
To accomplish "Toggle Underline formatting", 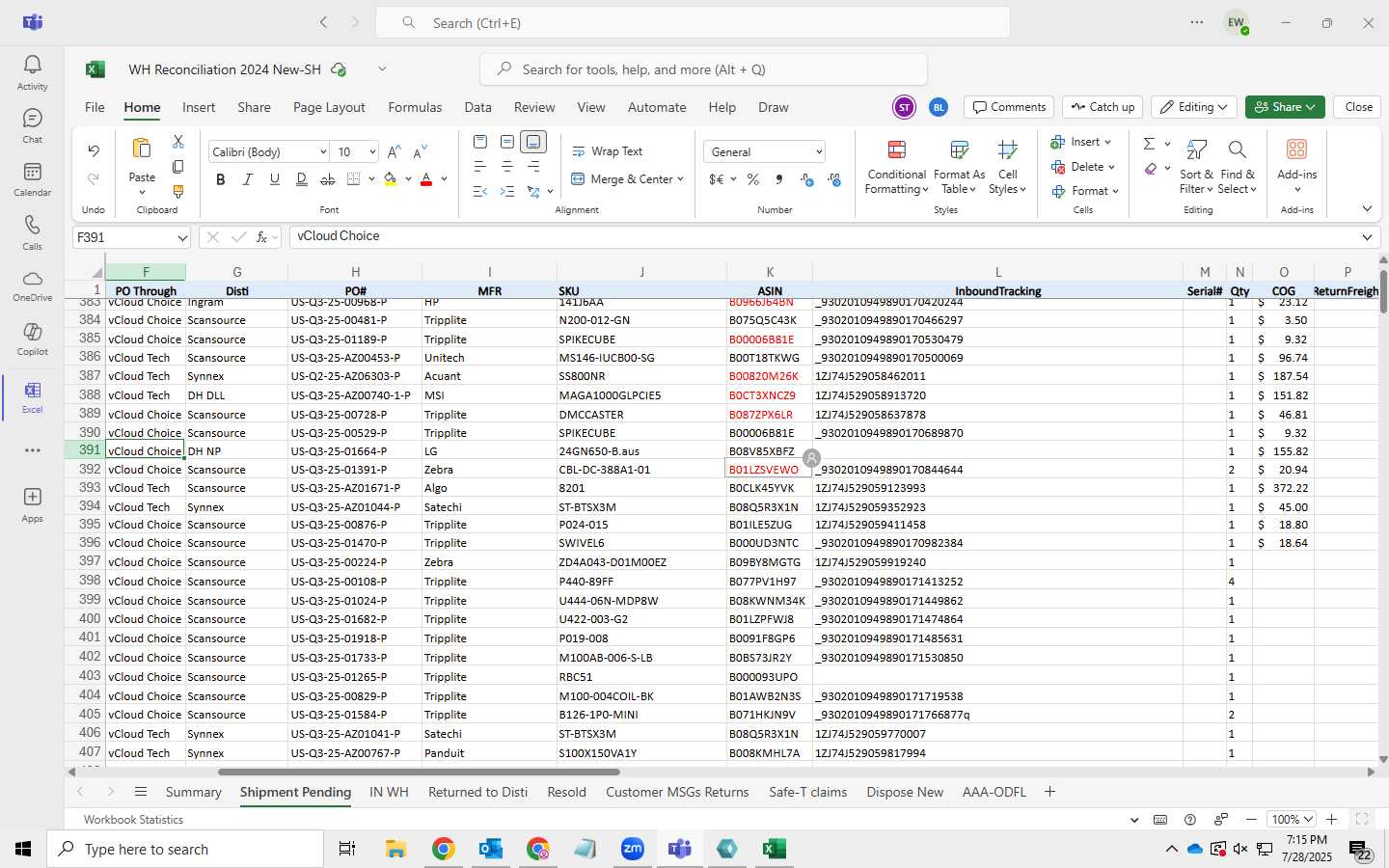I will coord(275,179).
